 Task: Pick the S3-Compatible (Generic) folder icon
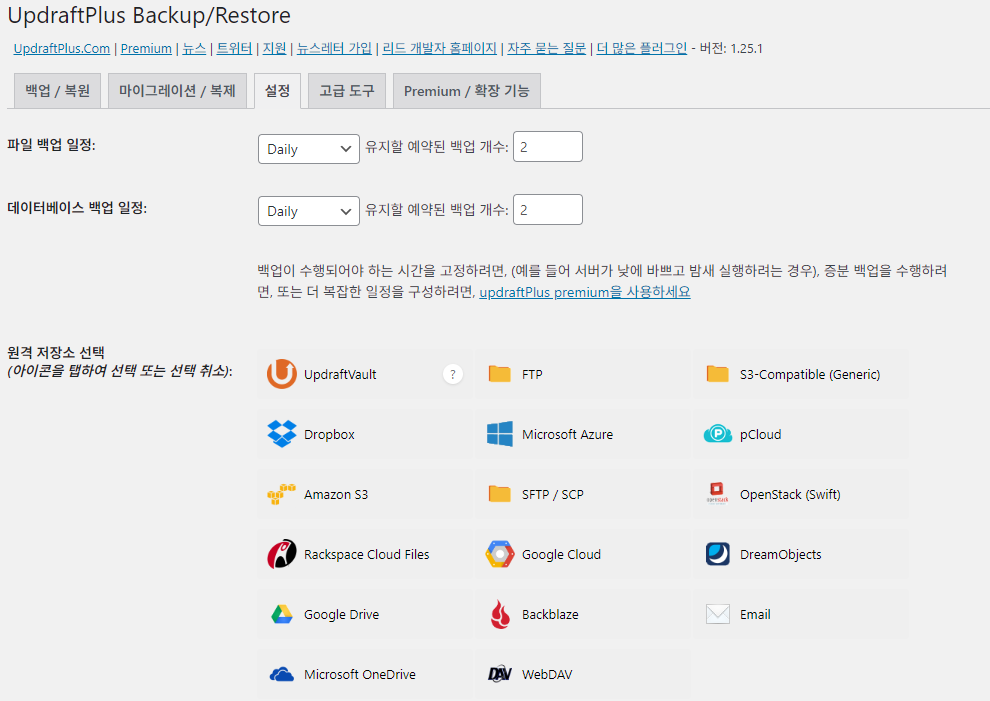(x=717, y=374)
